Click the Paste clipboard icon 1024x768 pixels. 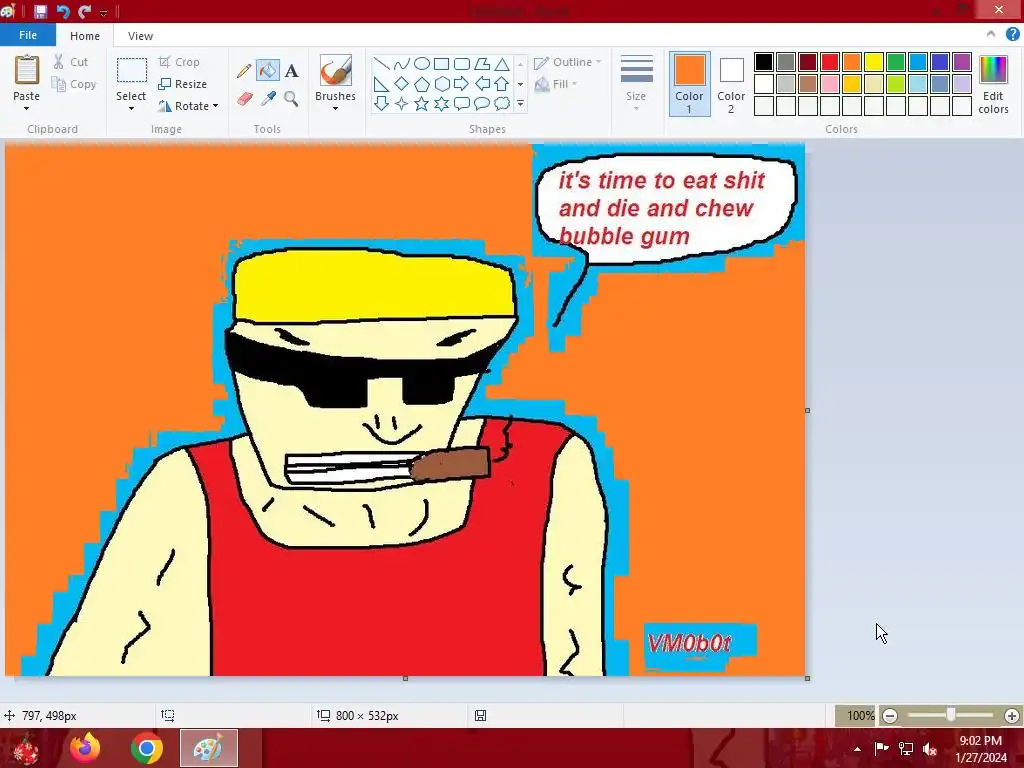(27, 69)
